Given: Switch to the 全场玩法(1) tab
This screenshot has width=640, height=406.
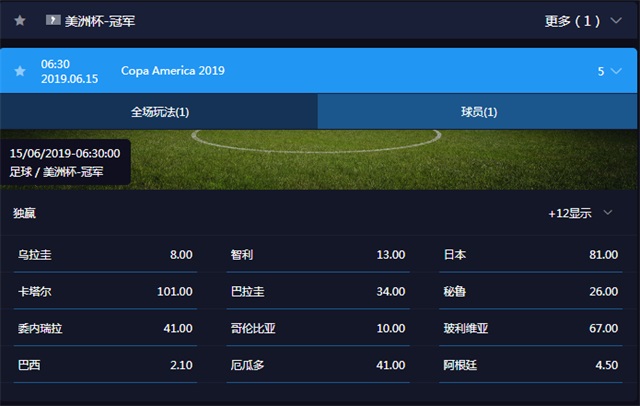Looking at the screenshot, I should (159, 112).
